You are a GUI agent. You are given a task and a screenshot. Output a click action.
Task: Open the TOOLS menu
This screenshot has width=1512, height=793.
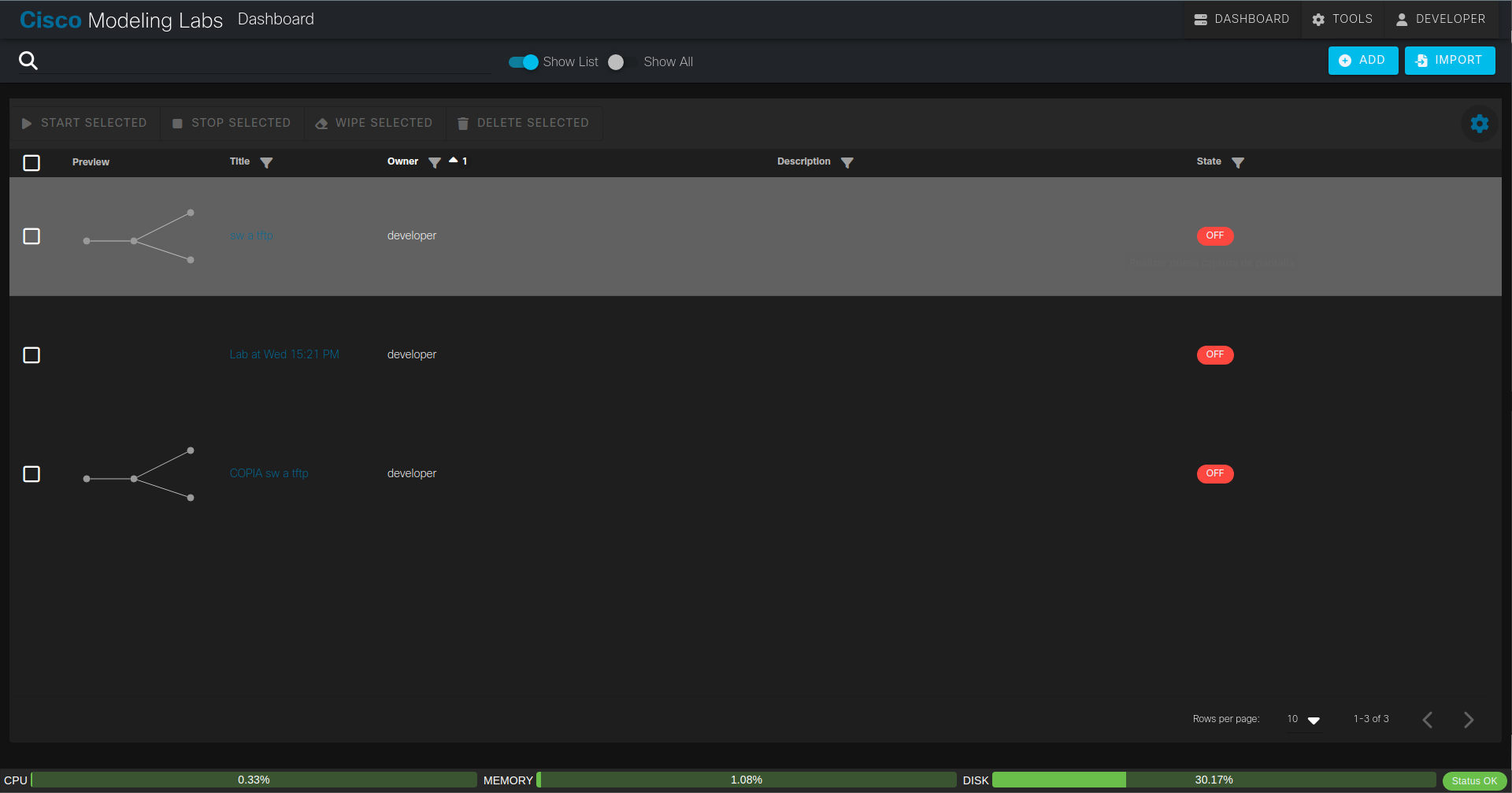[x=1343, y=19]
